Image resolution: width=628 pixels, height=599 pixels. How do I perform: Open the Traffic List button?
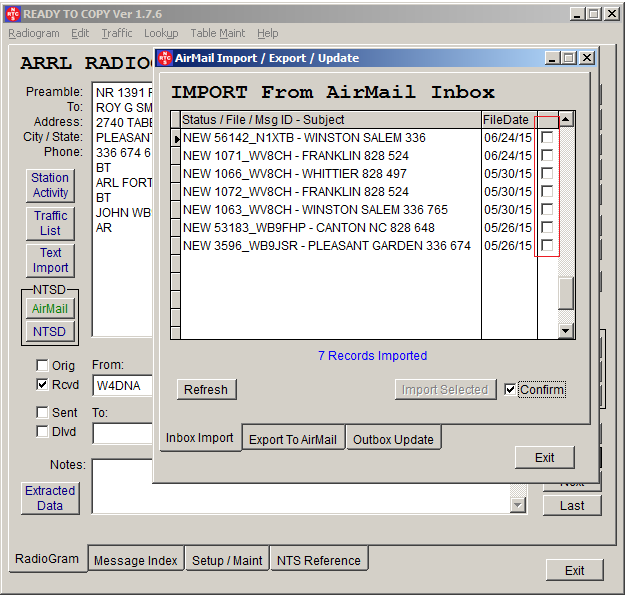point(50,223)
